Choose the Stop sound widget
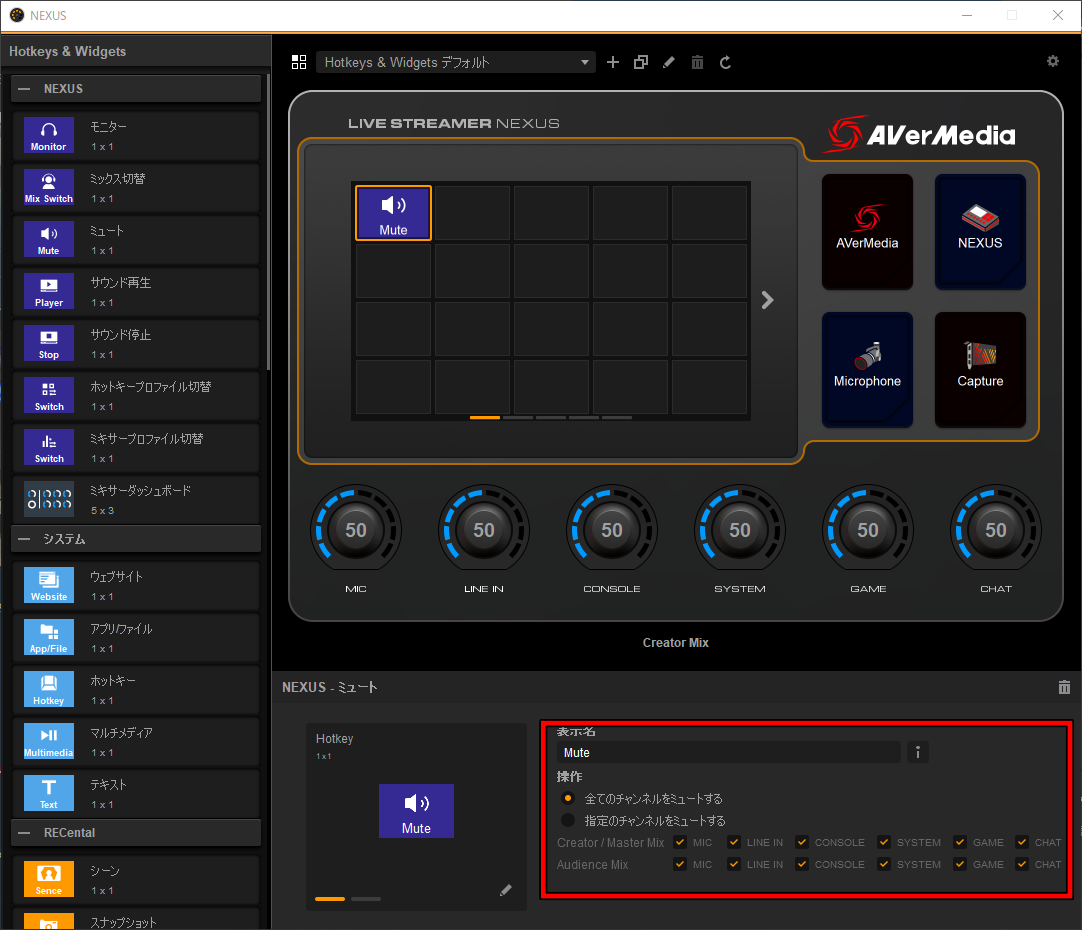Image resolution: width=1082 pixels, height=930 pixels. [48, 343]
